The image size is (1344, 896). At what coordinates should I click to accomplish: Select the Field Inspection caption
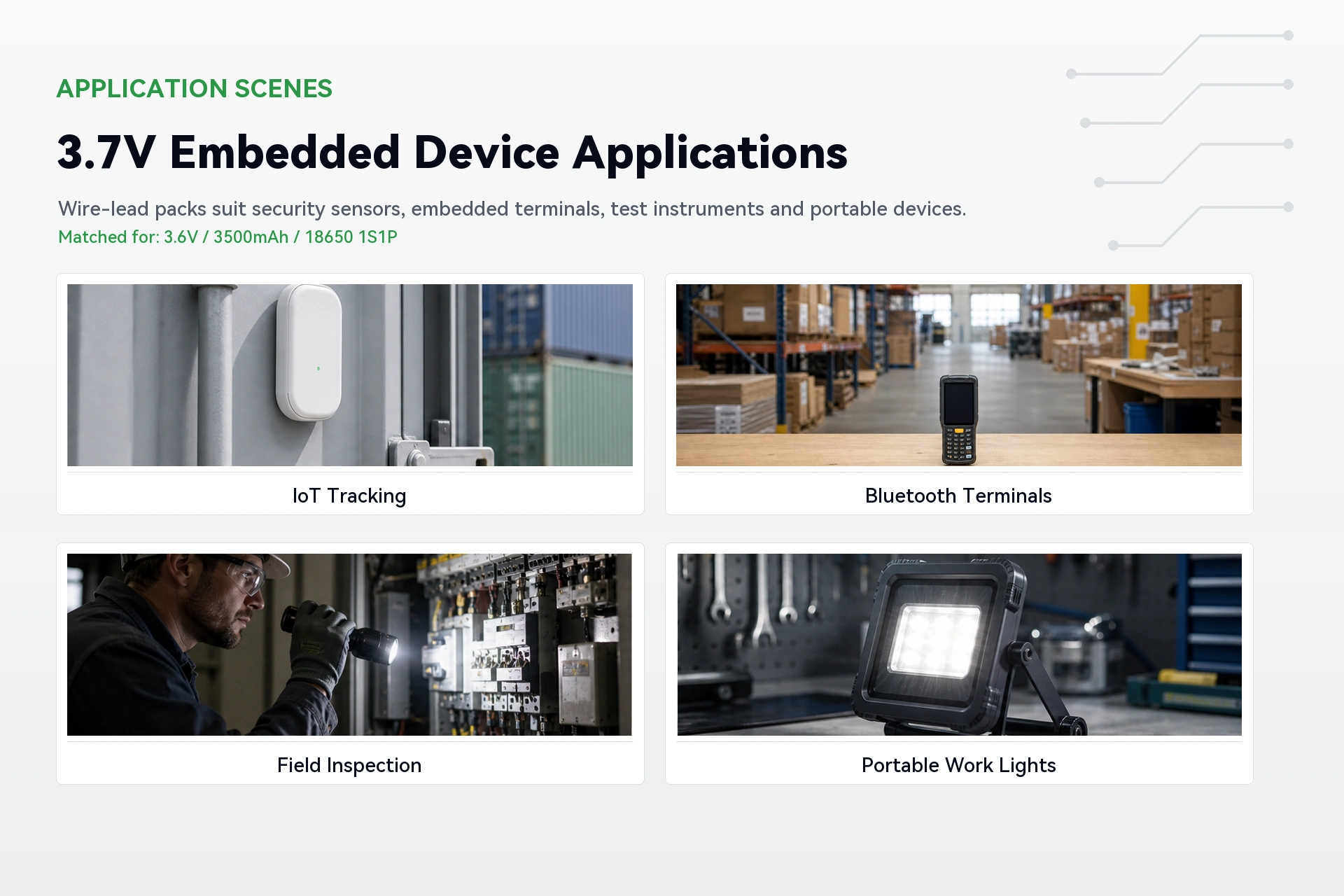(x=349, y=765)
